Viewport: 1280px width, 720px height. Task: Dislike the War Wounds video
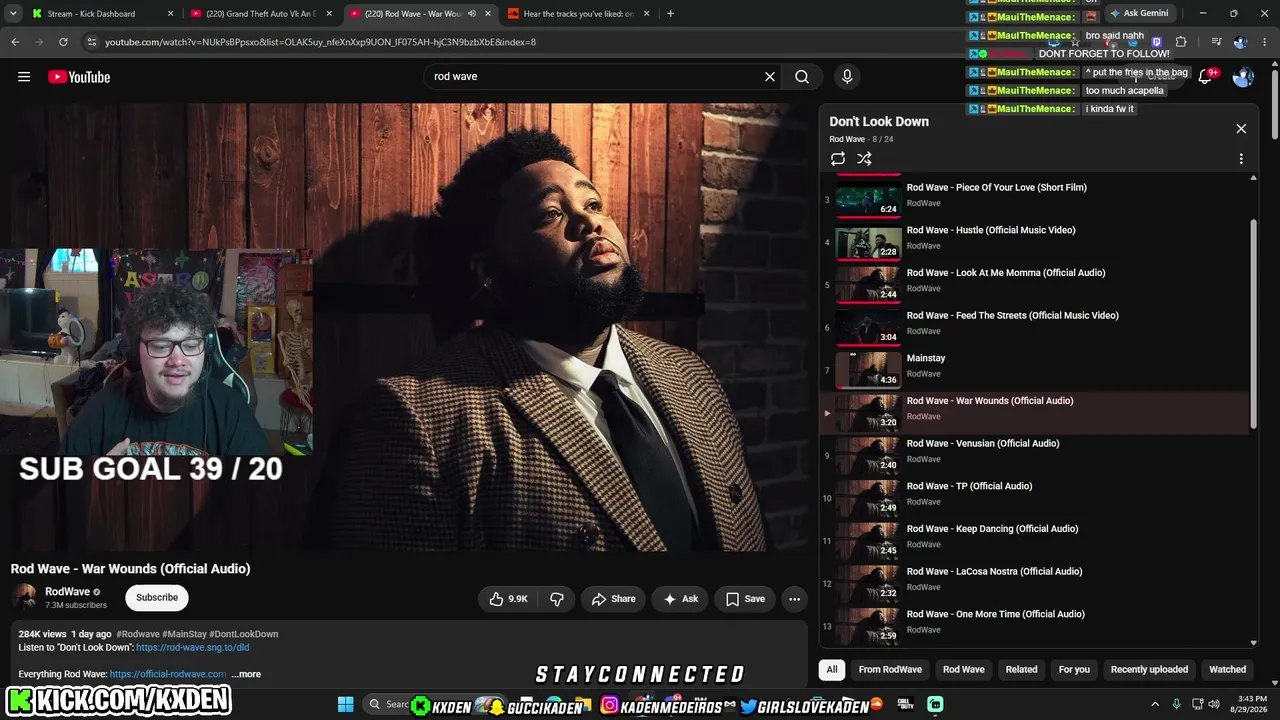(557, 599)
